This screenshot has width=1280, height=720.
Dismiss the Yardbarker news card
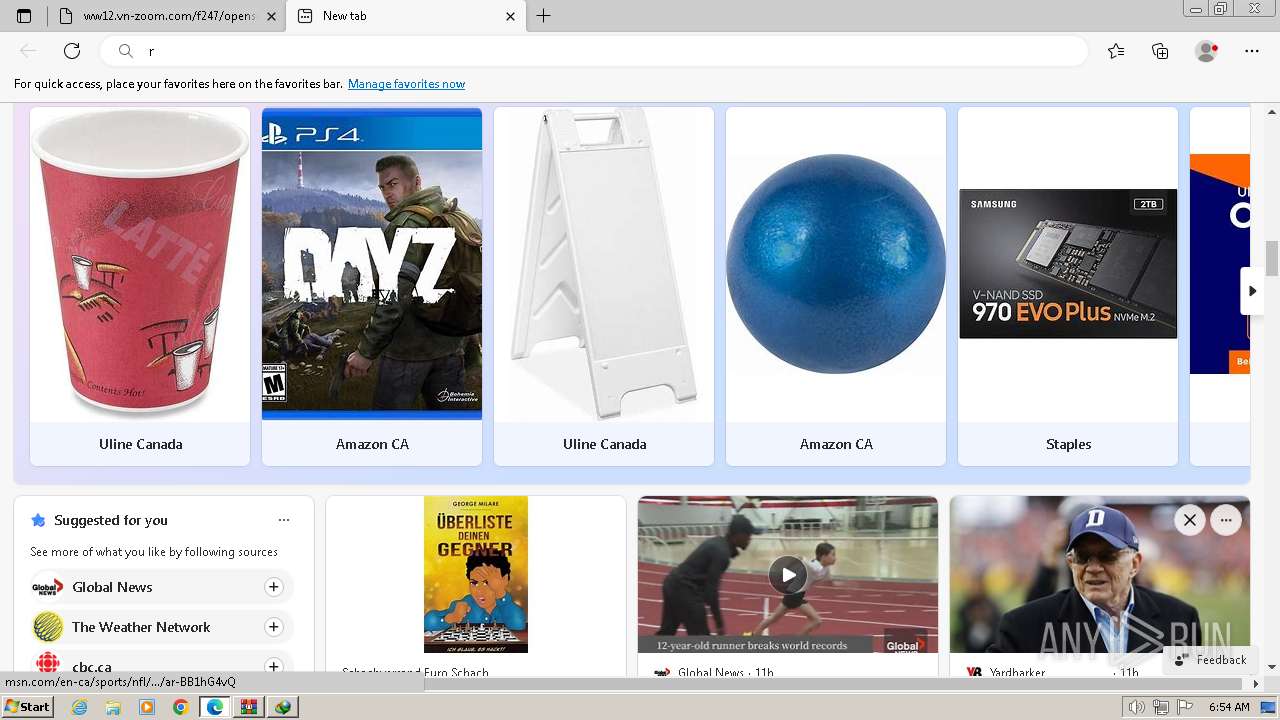click(1190, 520)
